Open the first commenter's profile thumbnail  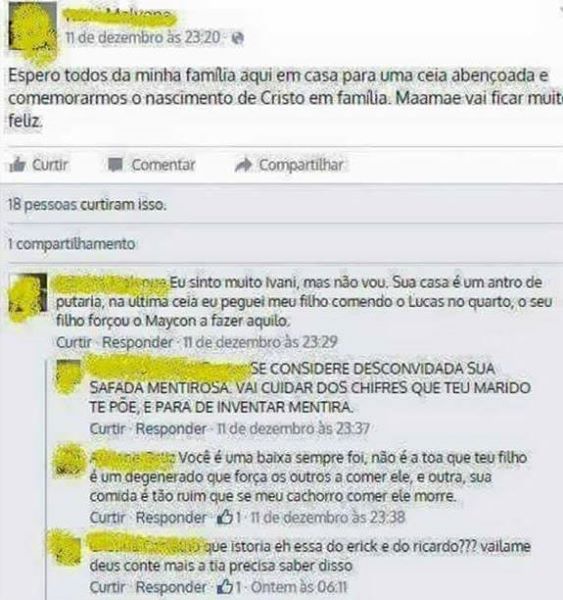[x=28, y=293]
